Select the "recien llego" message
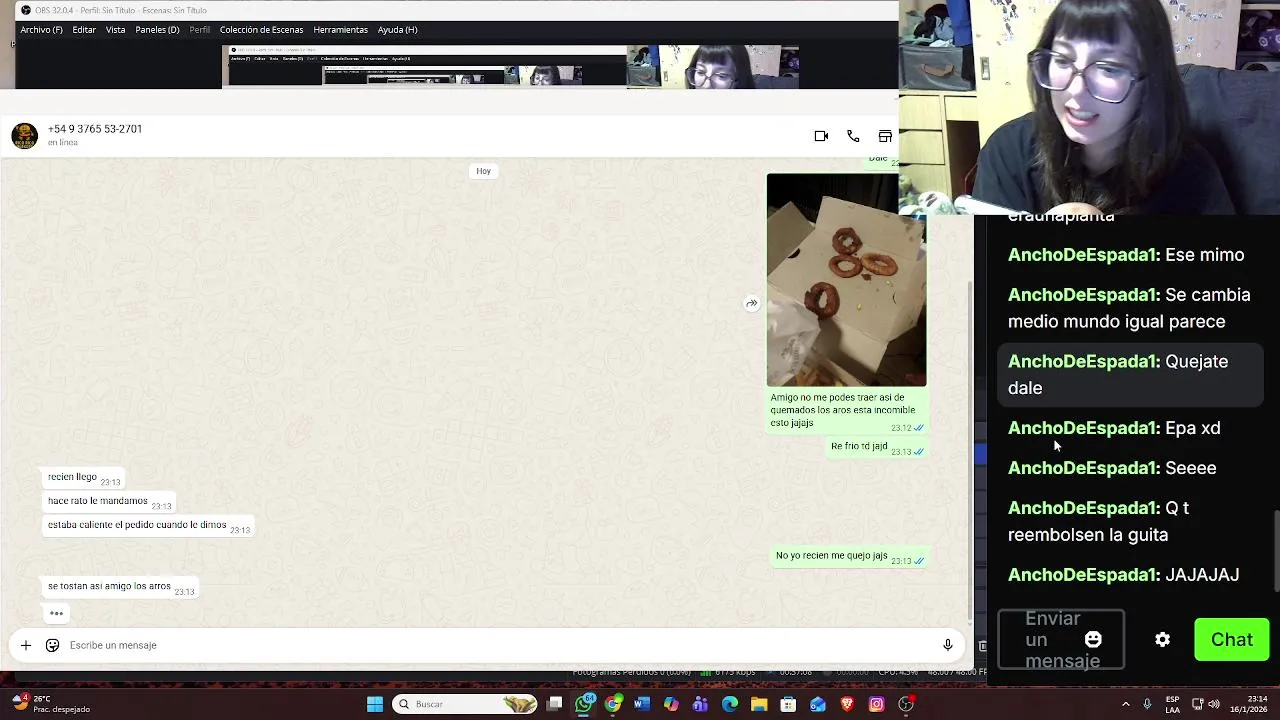1280x720 pixels. click(x=83, y=478)
